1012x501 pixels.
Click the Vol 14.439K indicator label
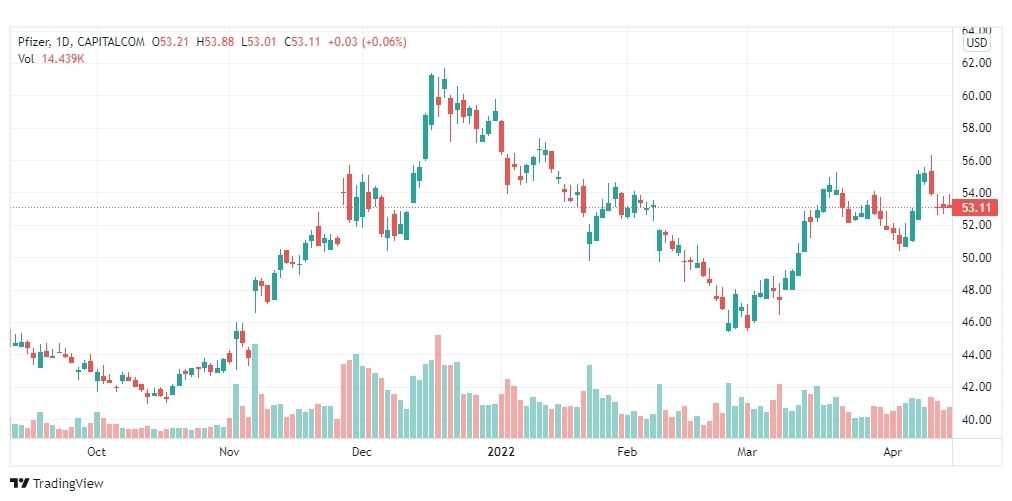52,59
